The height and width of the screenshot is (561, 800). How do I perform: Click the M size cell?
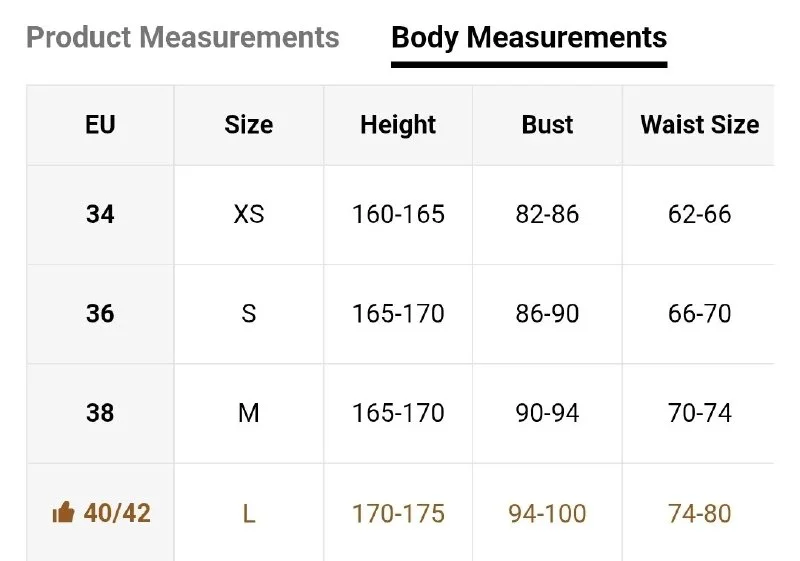point(249,413)
